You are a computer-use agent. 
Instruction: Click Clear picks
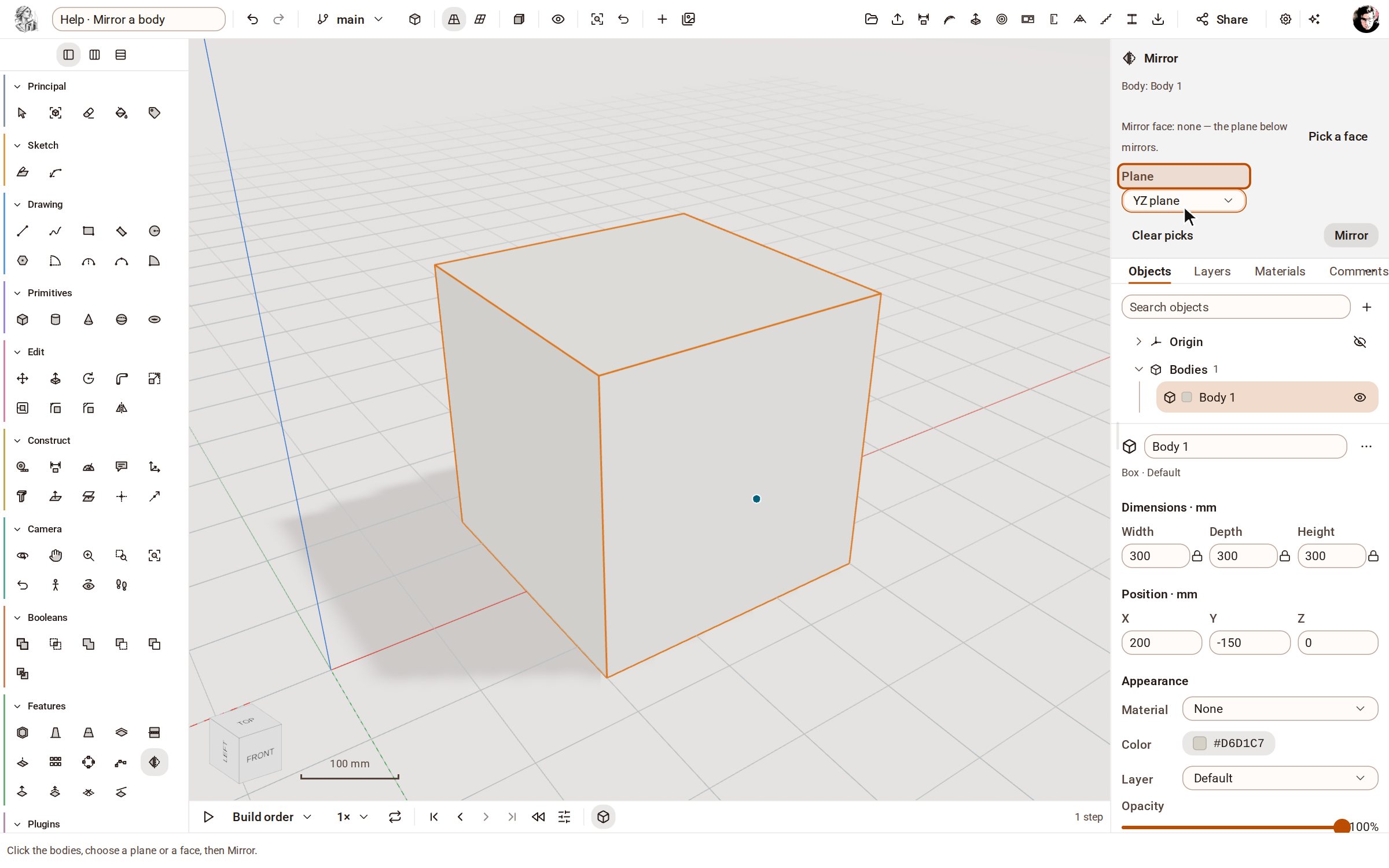click(1162, 236)
